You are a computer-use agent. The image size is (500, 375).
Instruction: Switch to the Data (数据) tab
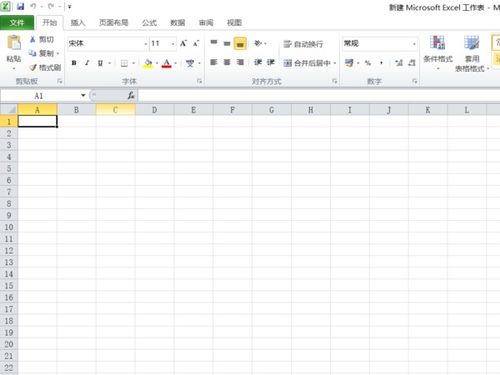[178, 23]
